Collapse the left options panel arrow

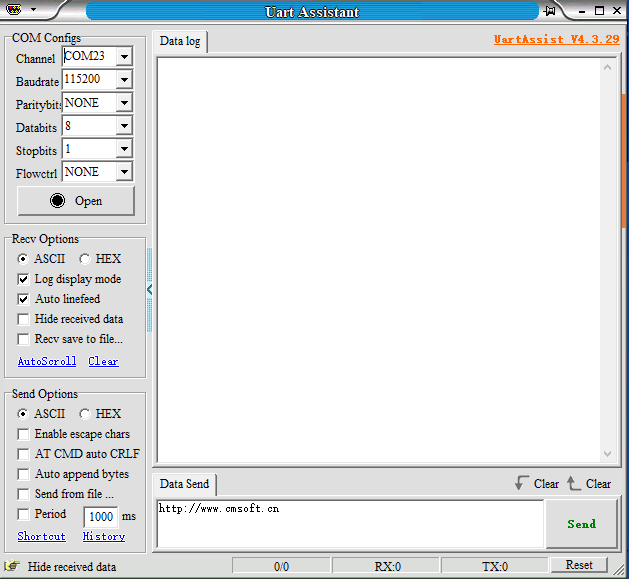point(149,289)
